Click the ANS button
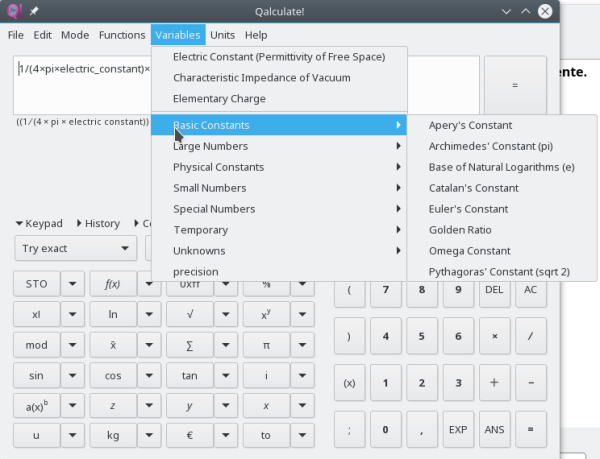 coord(494,429)
